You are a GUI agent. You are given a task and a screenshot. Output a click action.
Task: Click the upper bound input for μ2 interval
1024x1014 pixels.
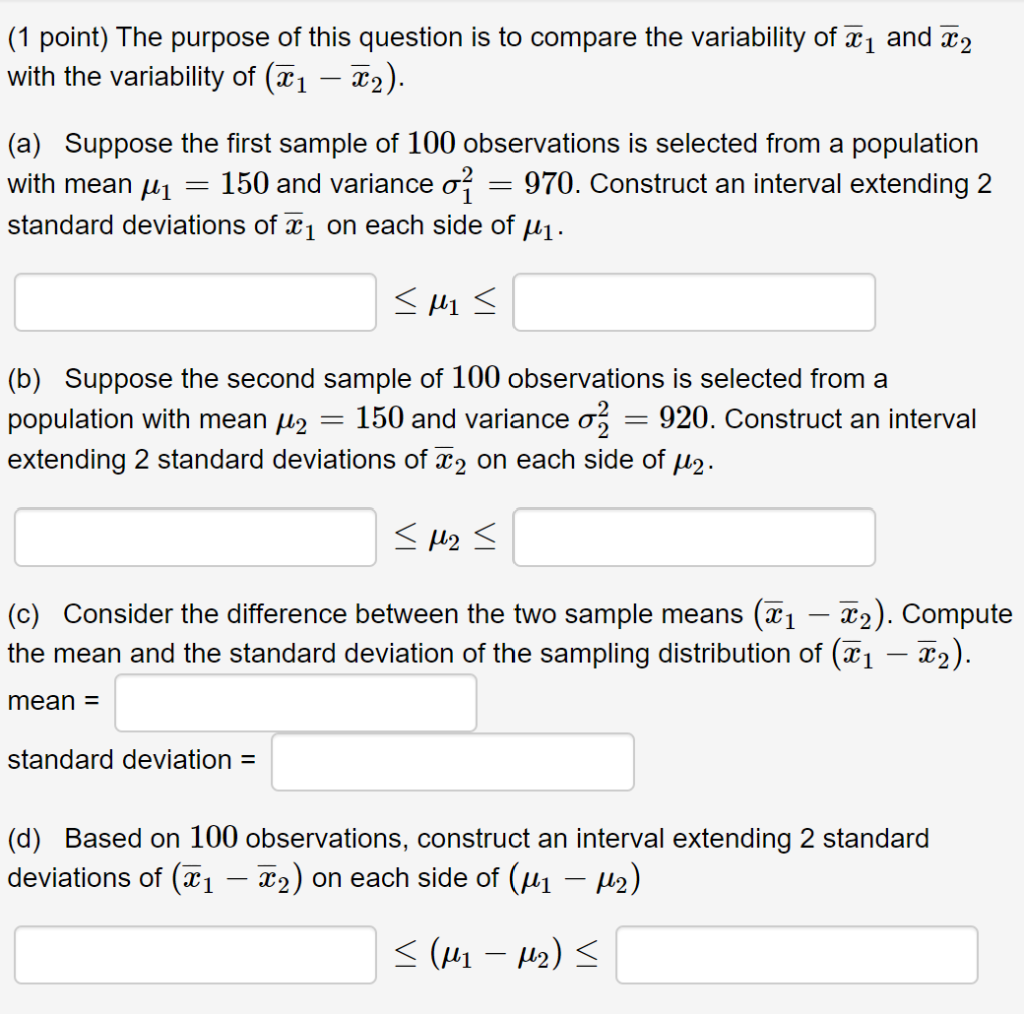pyautogui.click(x=694, y=537)
